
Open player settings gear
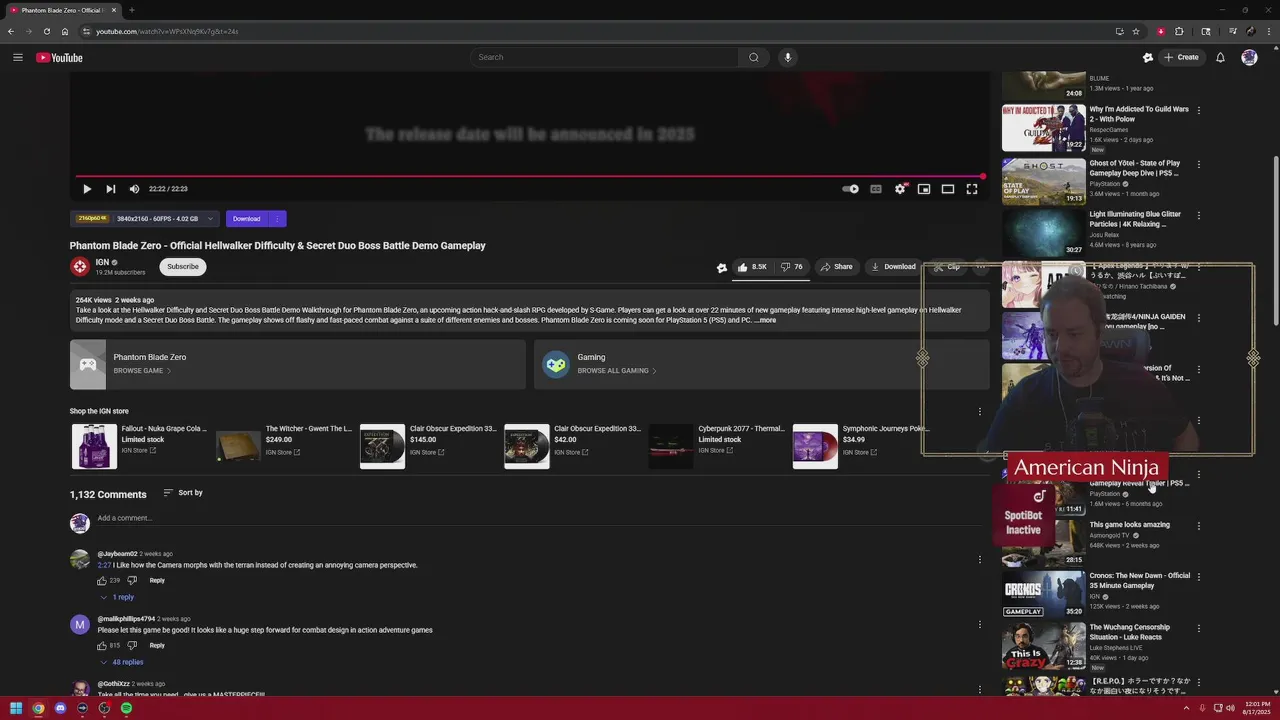[x=900, y=189]
